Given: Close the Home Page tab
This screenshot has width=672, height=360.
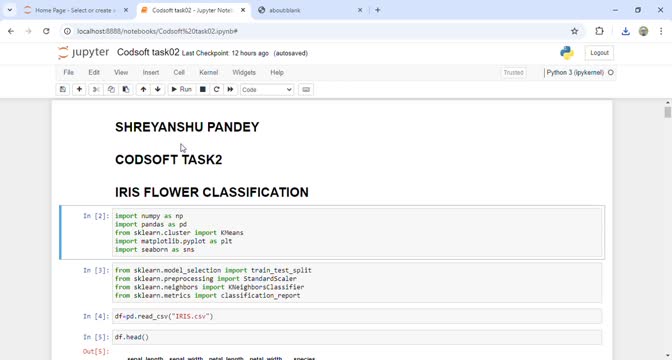Looking at the screenshot, I should (126, 10).
